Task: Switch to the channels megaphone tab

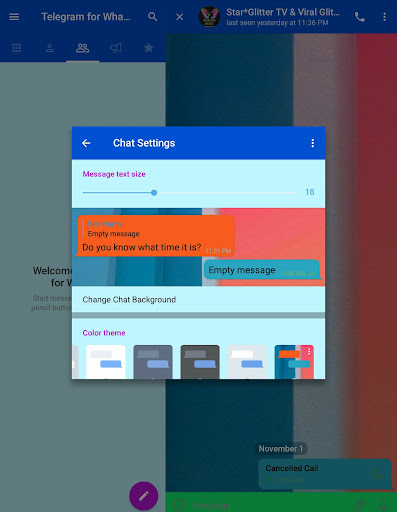Action: pyautogui.click(x=116, y=48)
